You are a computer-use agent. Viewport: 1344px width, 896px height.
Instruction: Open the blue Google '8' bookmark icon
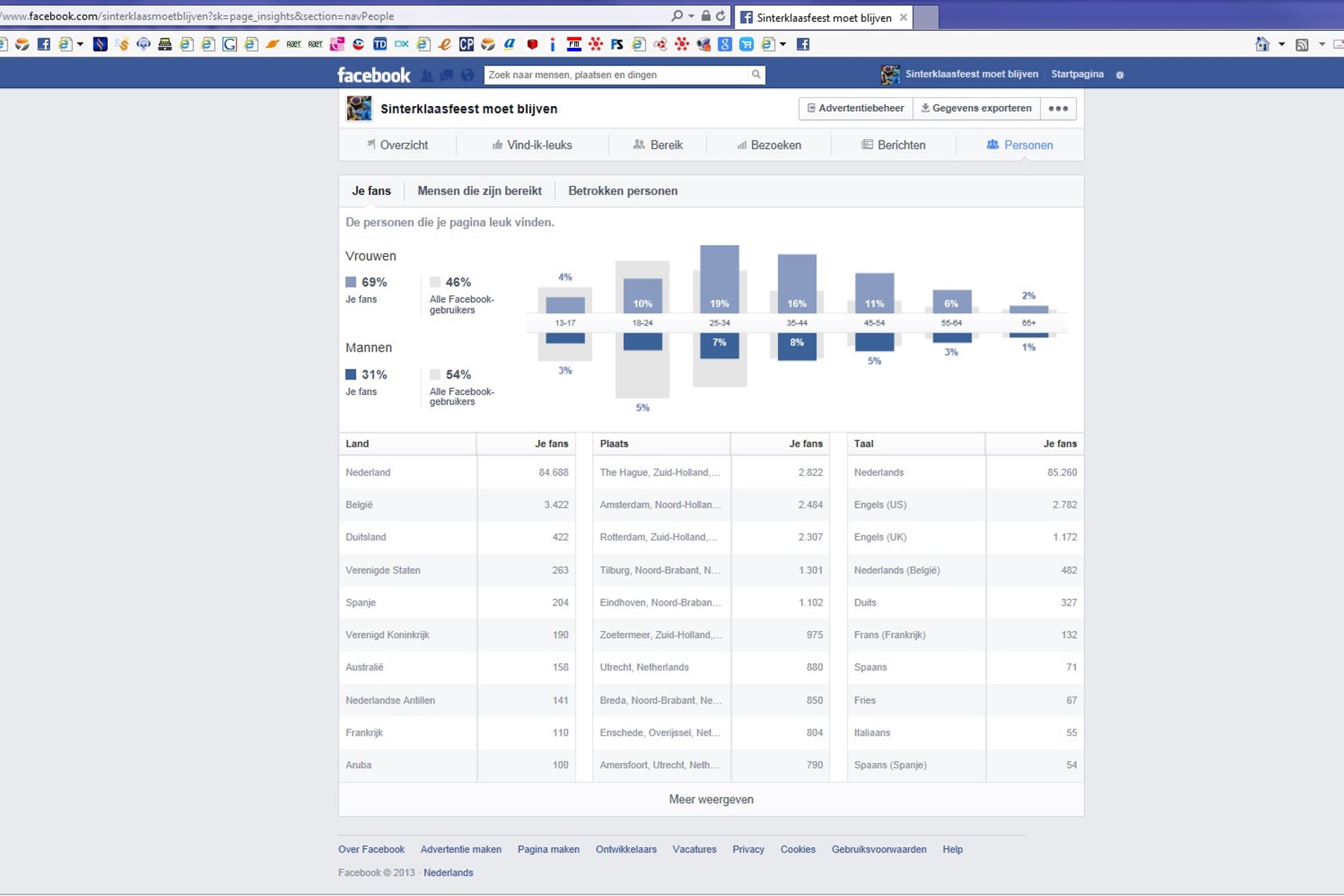725,44
